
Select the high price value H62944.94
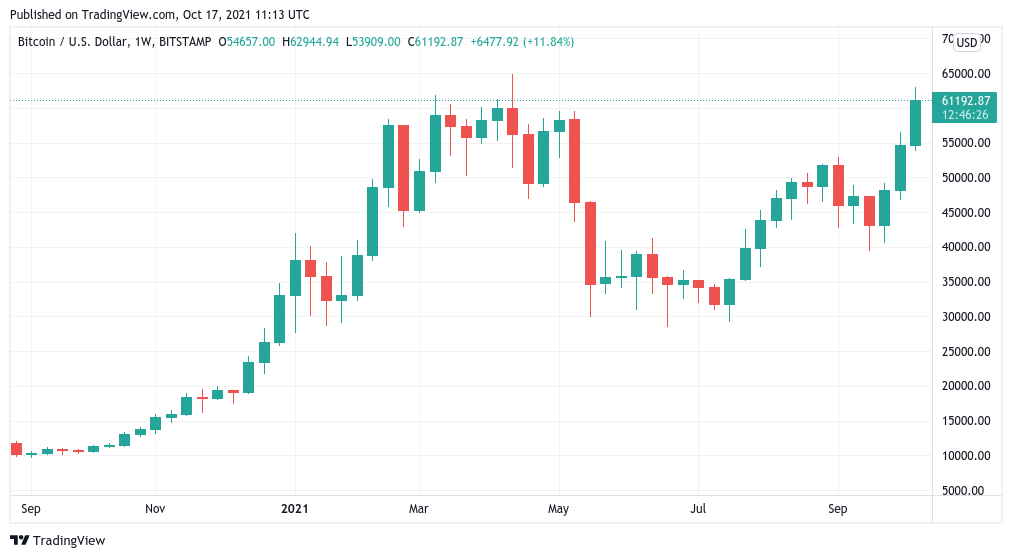click(x=311, y=42)
